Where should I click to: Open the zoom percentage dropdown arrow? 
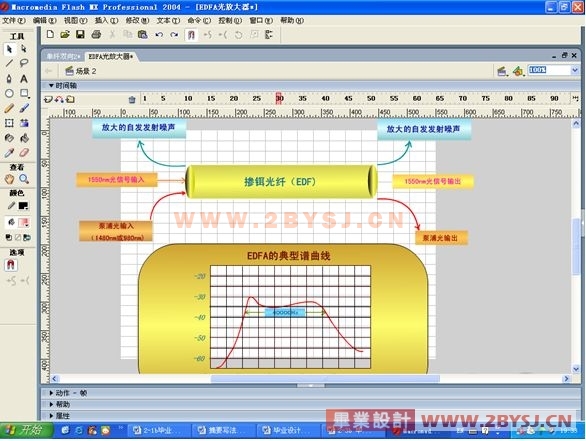575,70
